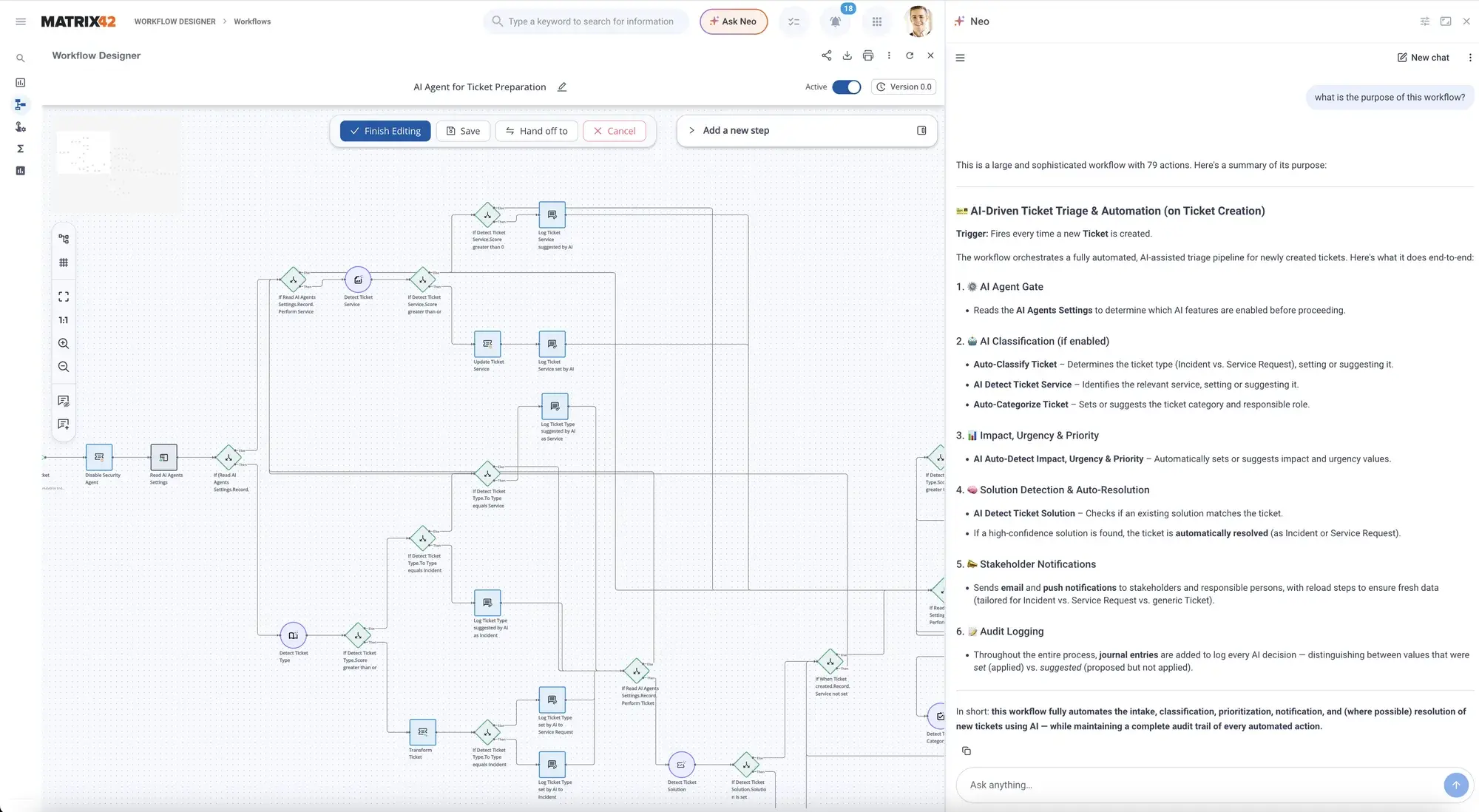Select the Detect Ticket Solution node
The image size is (1479, 812).
pos(681,765)
